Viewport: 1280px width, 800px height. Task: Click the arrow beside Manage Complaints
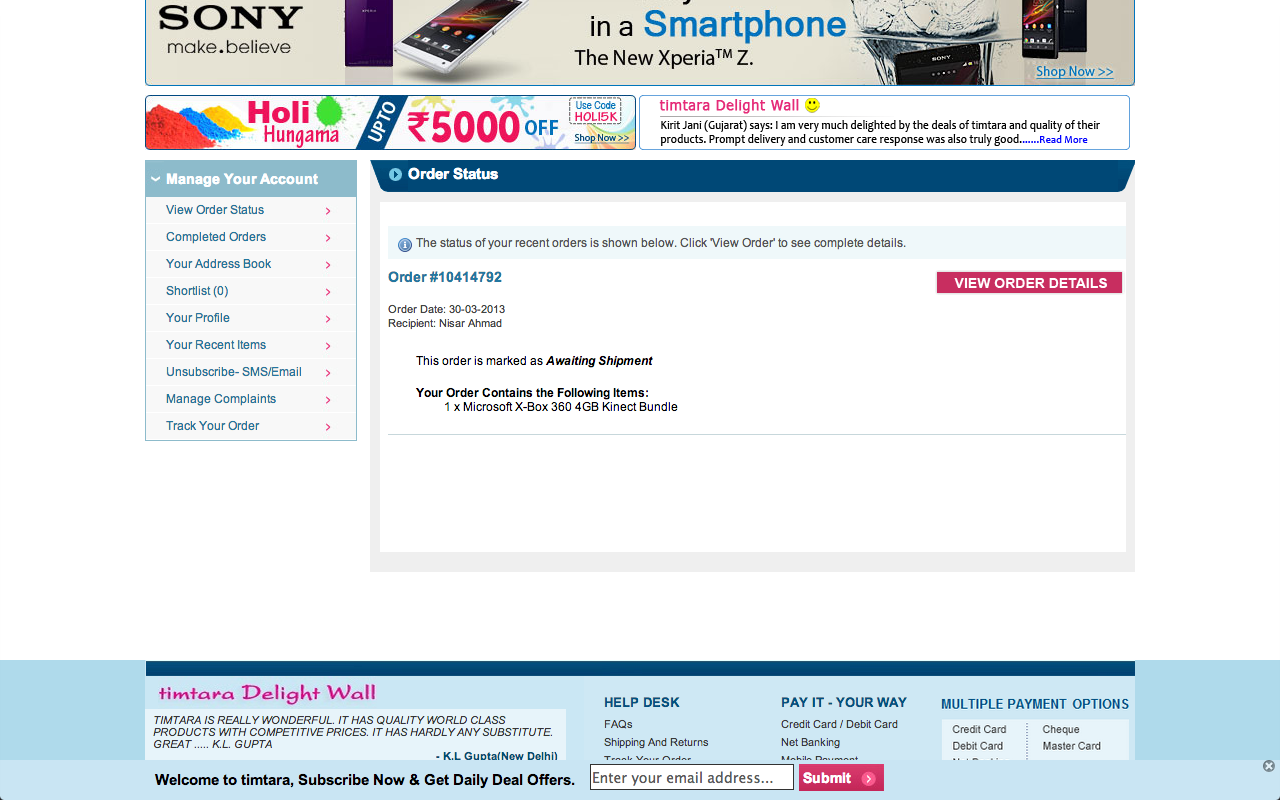pos(328,400)
